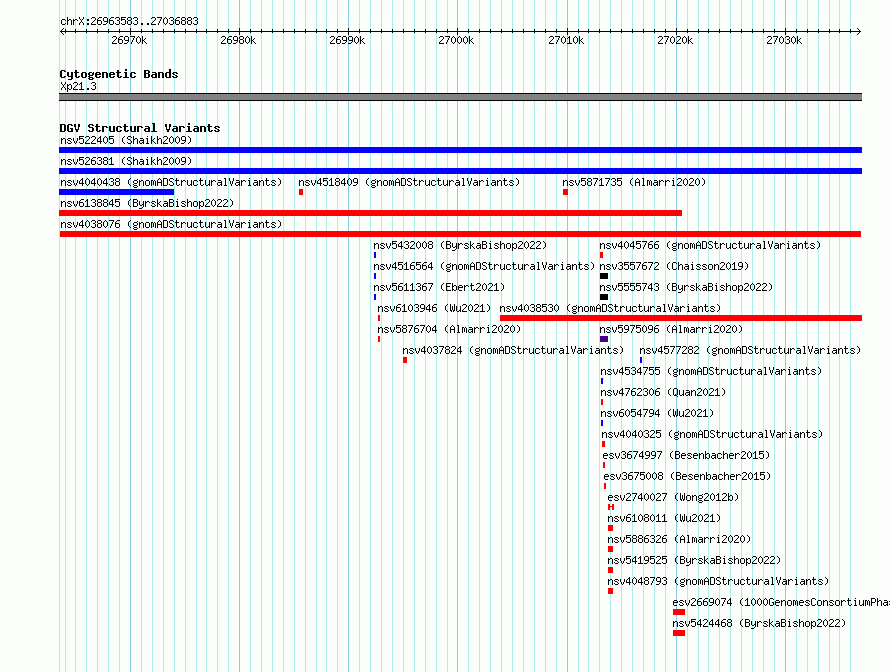Open the nsv4040438 gnomAD variant label
Image resolution: width=890 pixels, height=672 pixels.
171,182
